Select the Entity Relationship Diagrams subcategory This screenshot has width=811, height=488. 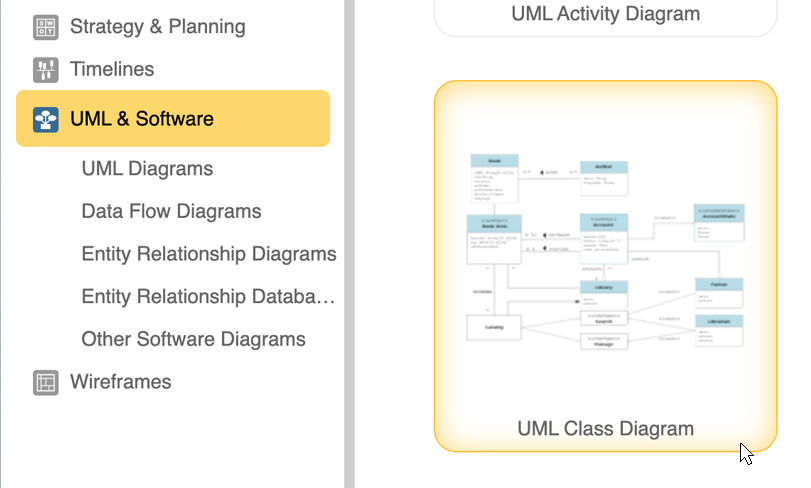[x=209, y=254]
